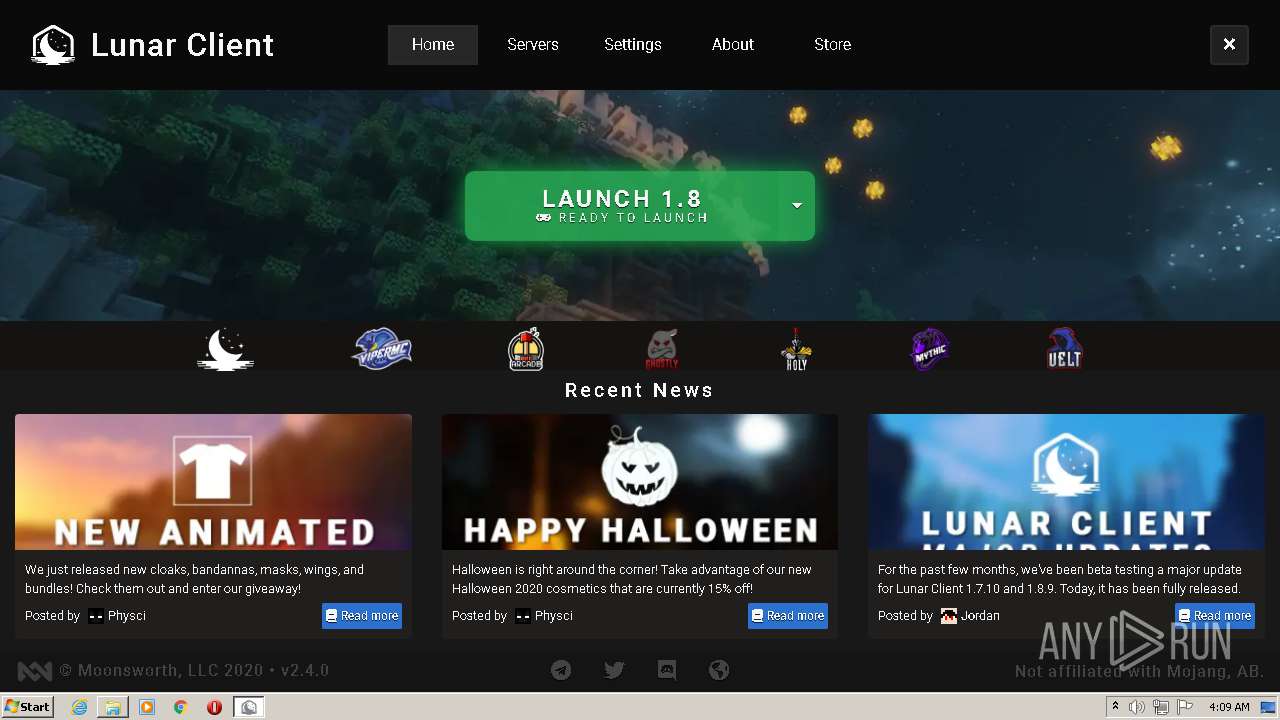Screen dimensions: 1280x720
Task: Read more about Halloween cosmetics sale
Action: (x=788, y=616)
